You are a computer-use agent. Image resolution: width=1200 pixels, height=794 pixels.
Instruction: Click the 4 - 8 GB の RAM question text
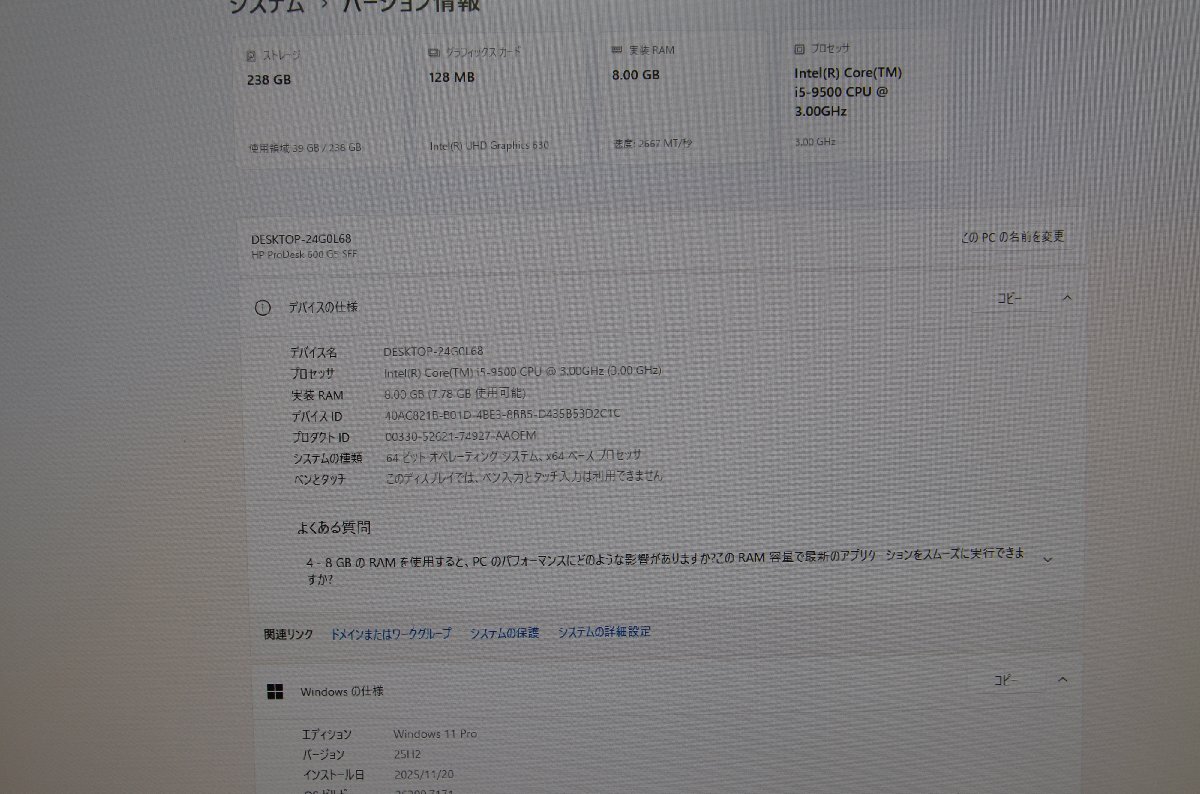point(666,564)
